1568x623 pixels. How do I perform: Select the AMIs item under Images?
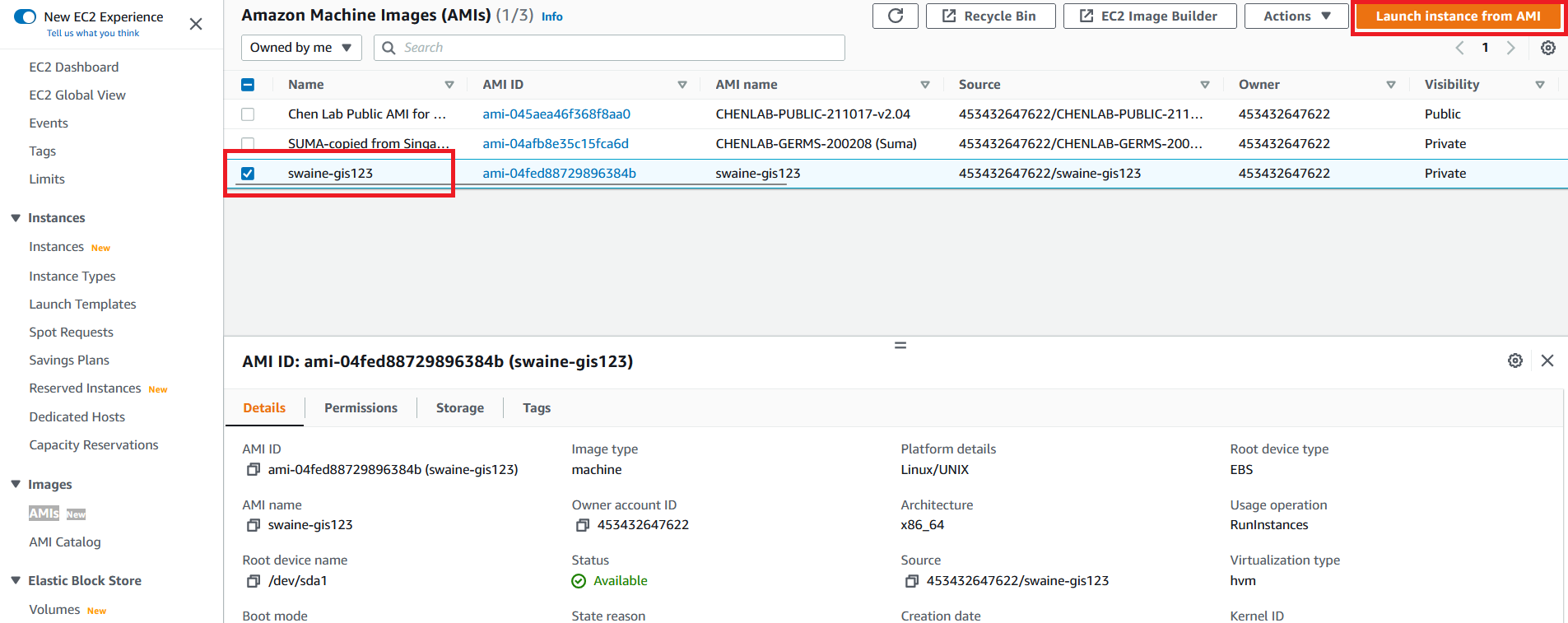pos(44,514)
